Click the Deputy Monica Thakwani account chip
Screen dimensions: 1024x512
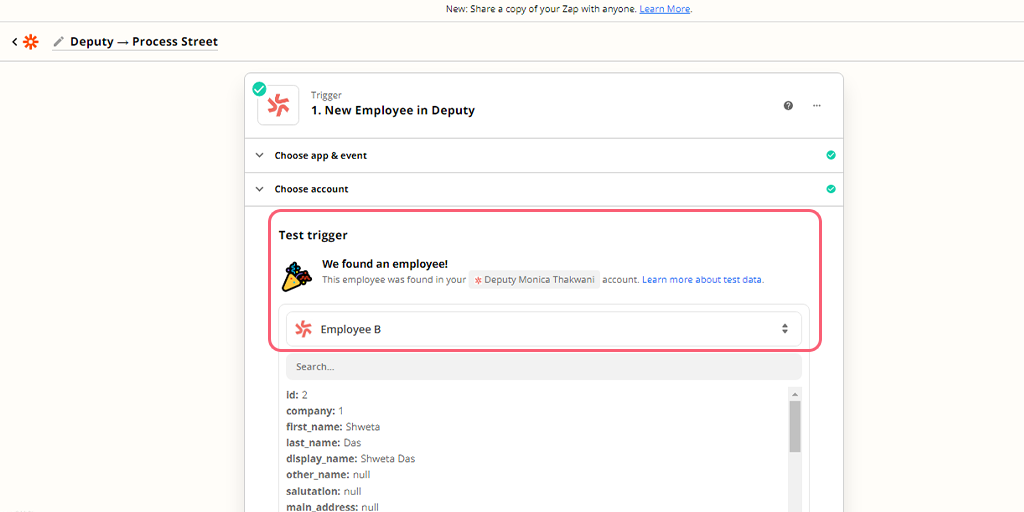click(x=535, y=280)
